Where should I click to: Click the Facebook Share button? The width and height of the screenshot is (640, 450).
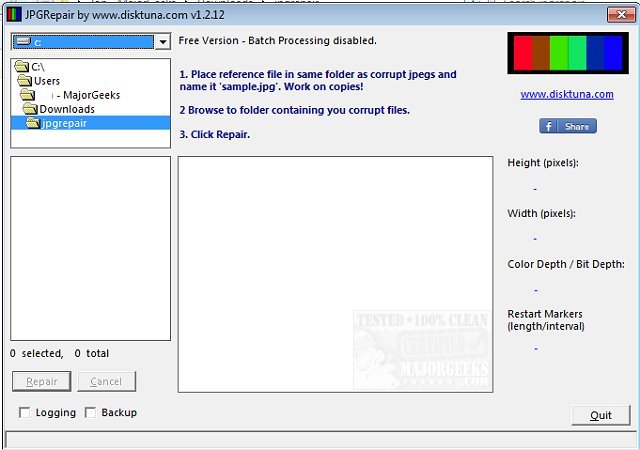(568, 126)
